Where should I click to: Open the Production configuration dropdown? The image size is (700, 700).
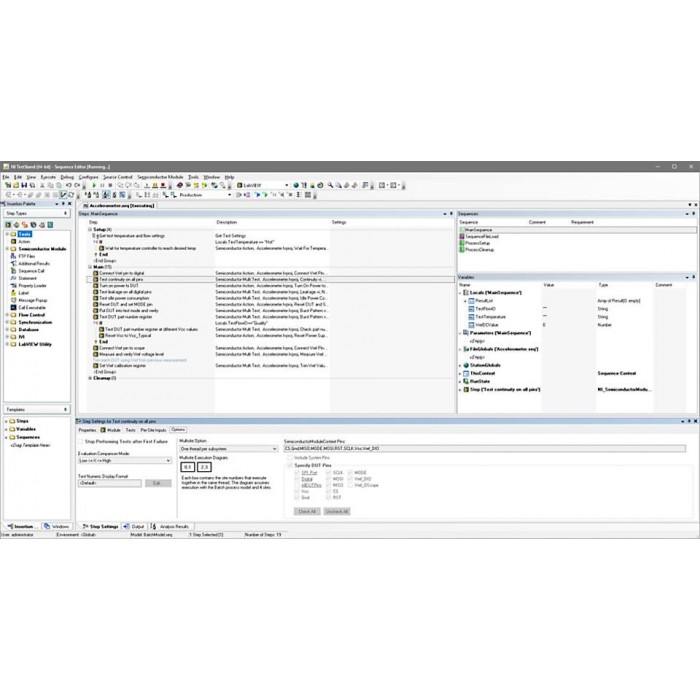click(x=229, y=195)
